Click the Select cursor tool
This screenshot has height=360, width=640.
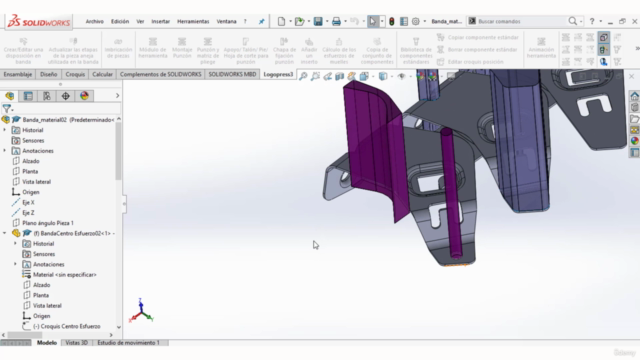coord(373,21)
